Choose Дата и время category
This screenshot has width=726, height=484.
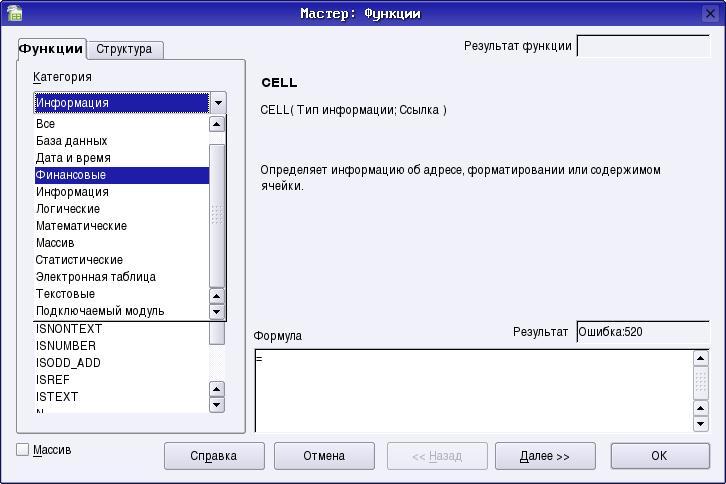(122, 158)
